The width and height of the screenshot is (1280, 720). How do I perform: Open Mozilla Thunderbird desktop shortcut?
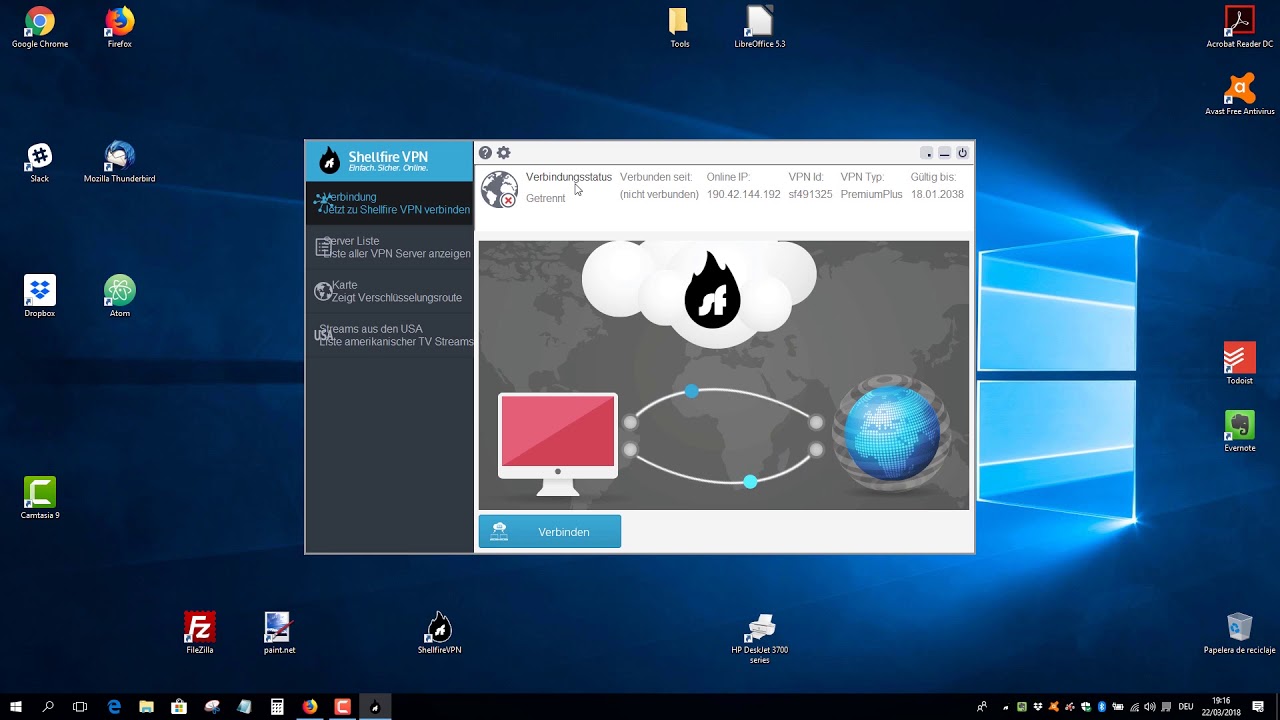[x=120, y=163]
